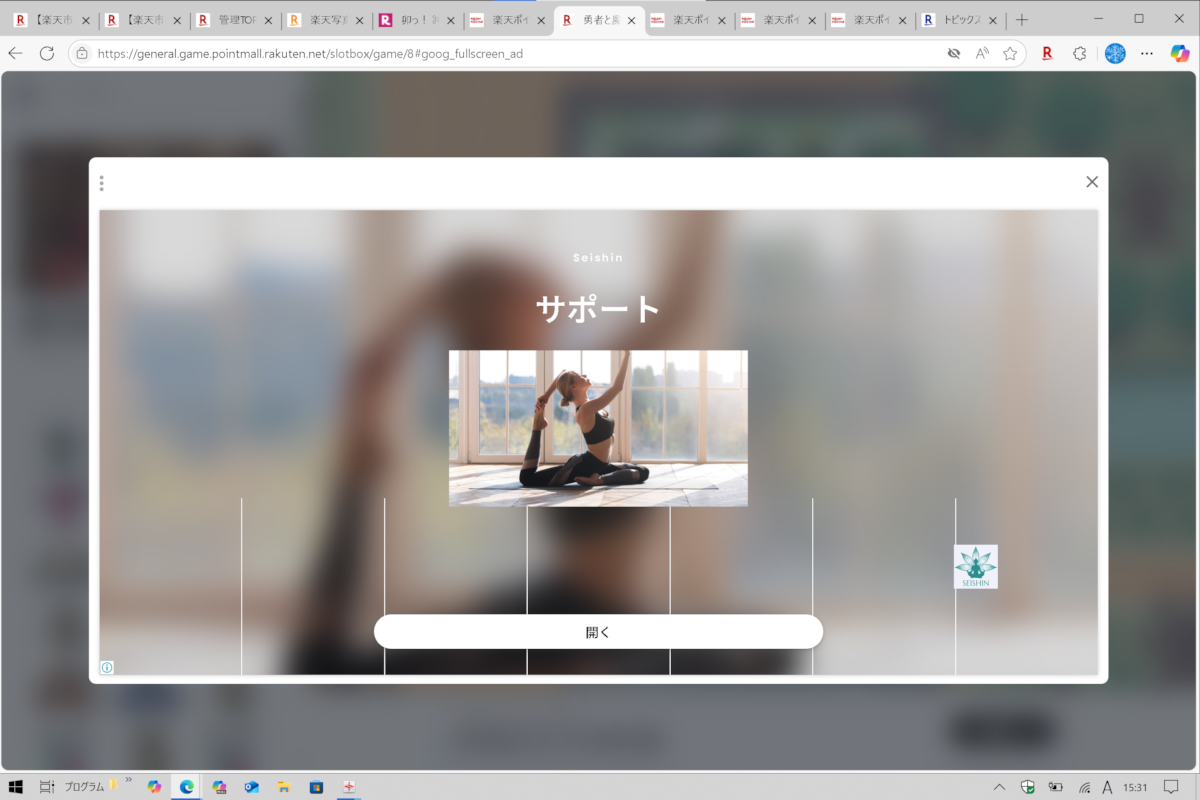Click the Microsoft Edge taskbar icon
The width and height of the screenshot is (1200, 800).
click(x=187, y=787)
